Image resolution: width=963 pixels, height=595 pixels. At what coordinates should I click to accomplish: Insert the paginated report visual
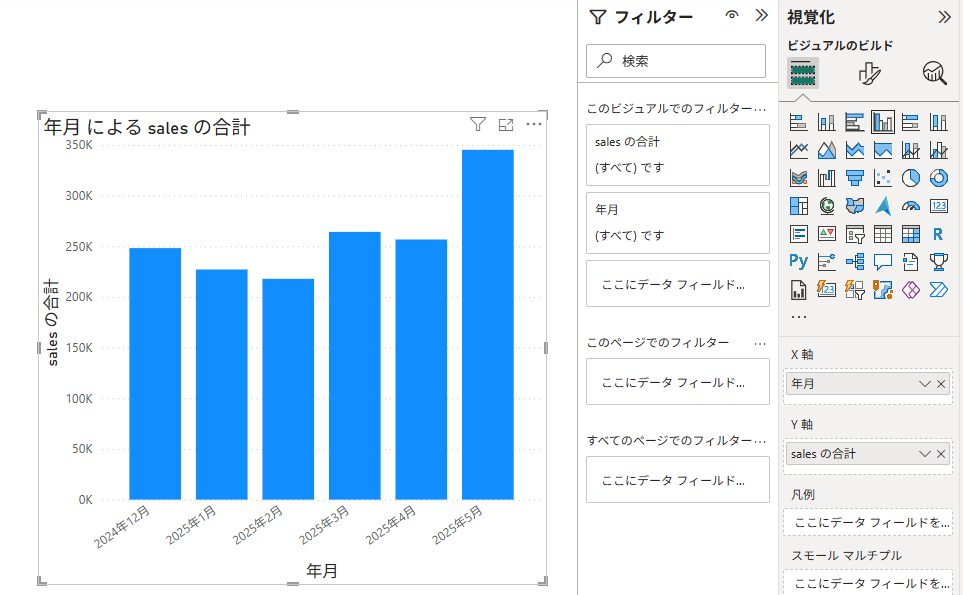coord(798,290)
